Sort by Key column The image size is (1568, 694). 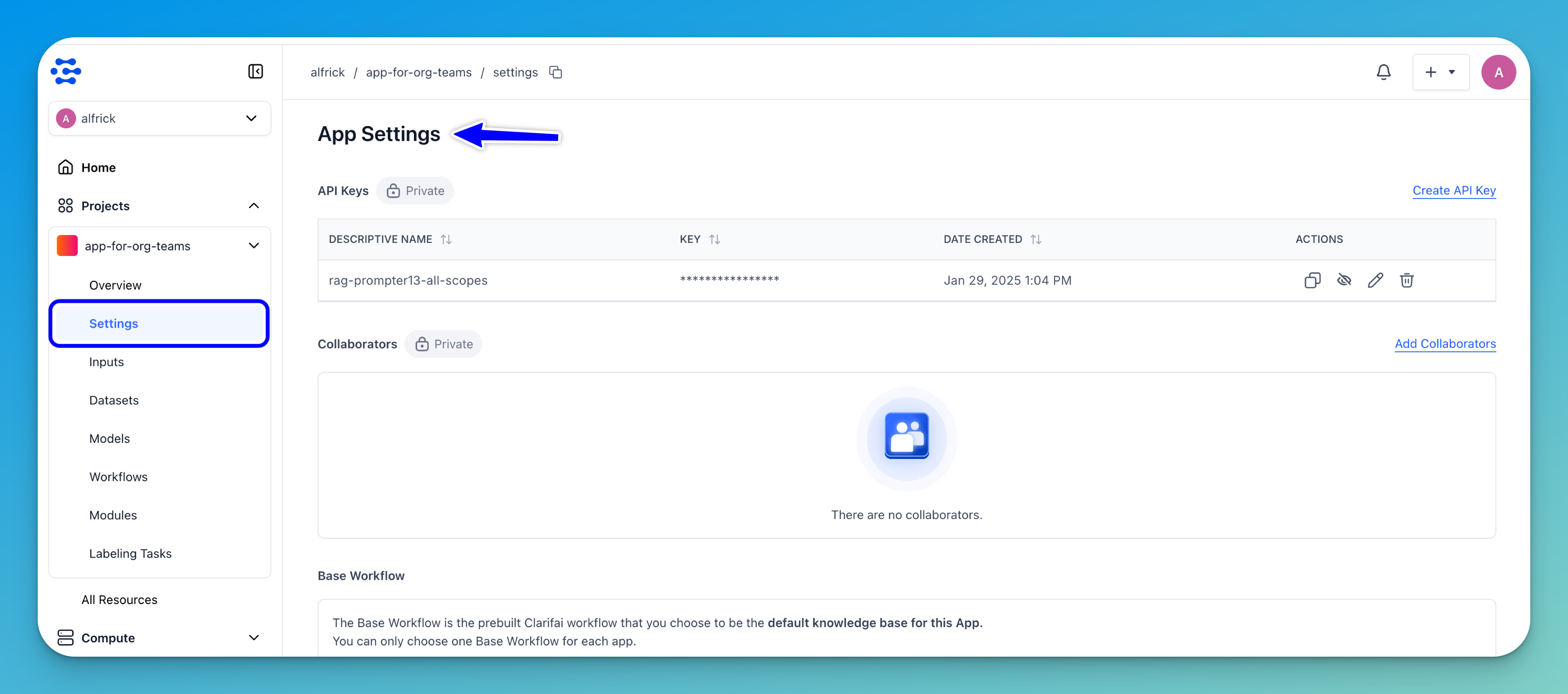715,240
